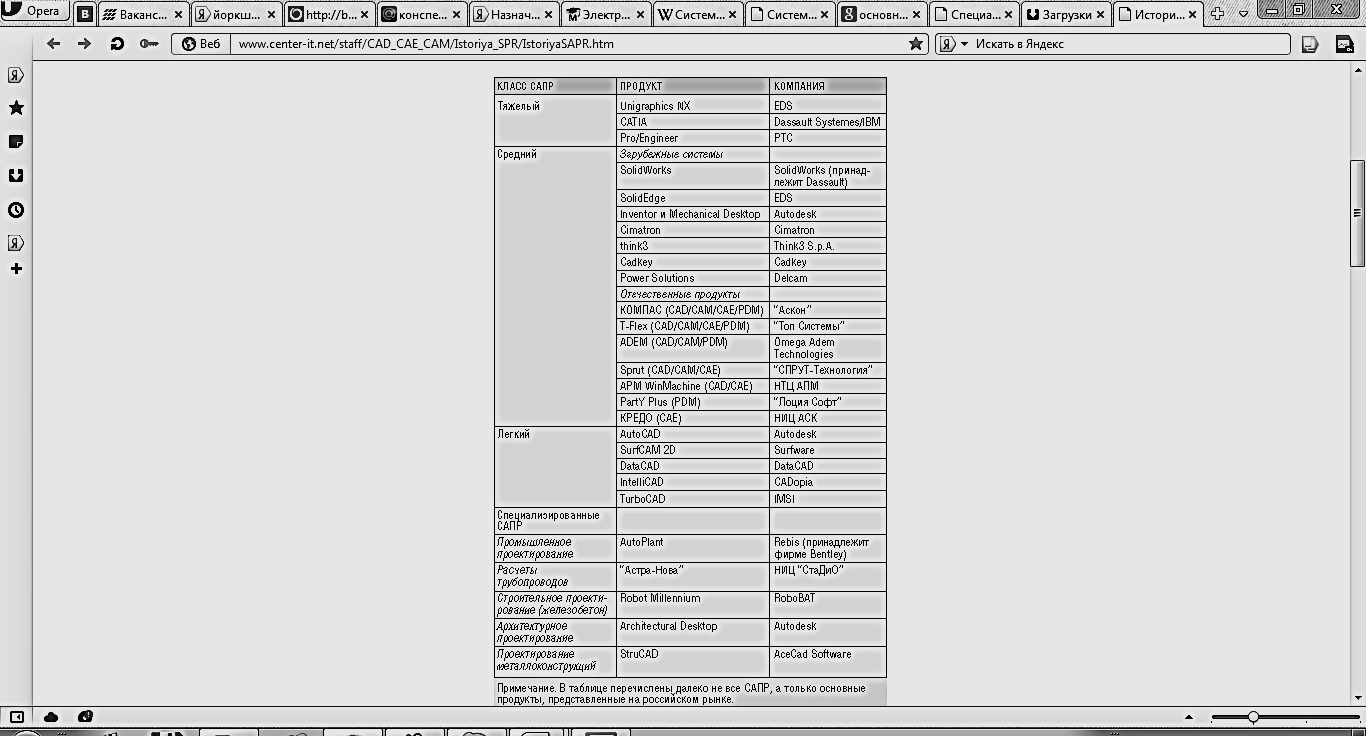Viewport: 1366px width, 736px height.
Task: Go forward with the right arrow
Action: click(85, 44)
